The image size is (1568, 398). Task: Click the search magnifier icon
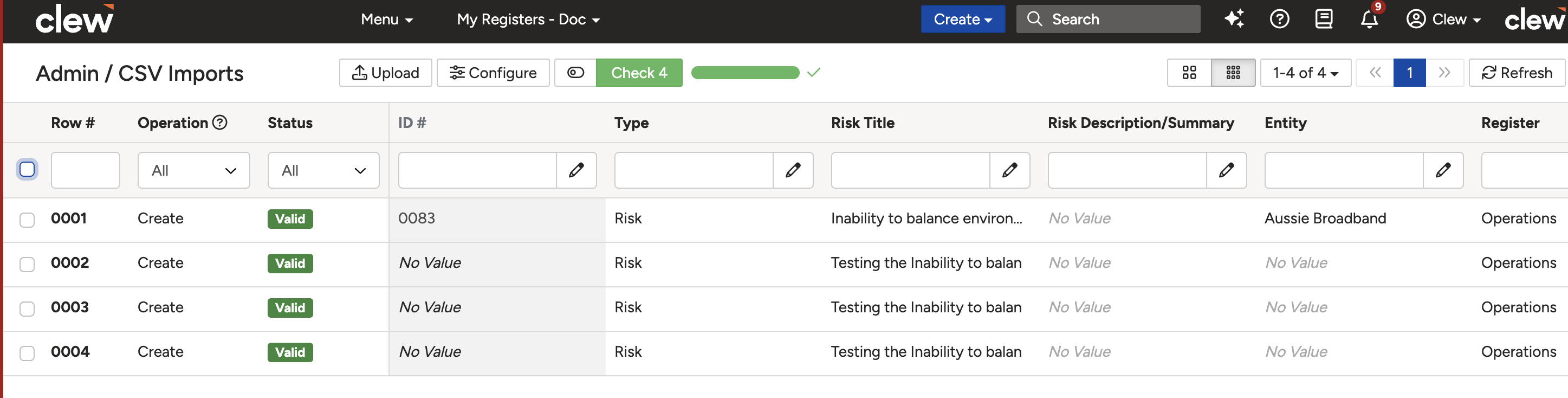[1034, 19]
